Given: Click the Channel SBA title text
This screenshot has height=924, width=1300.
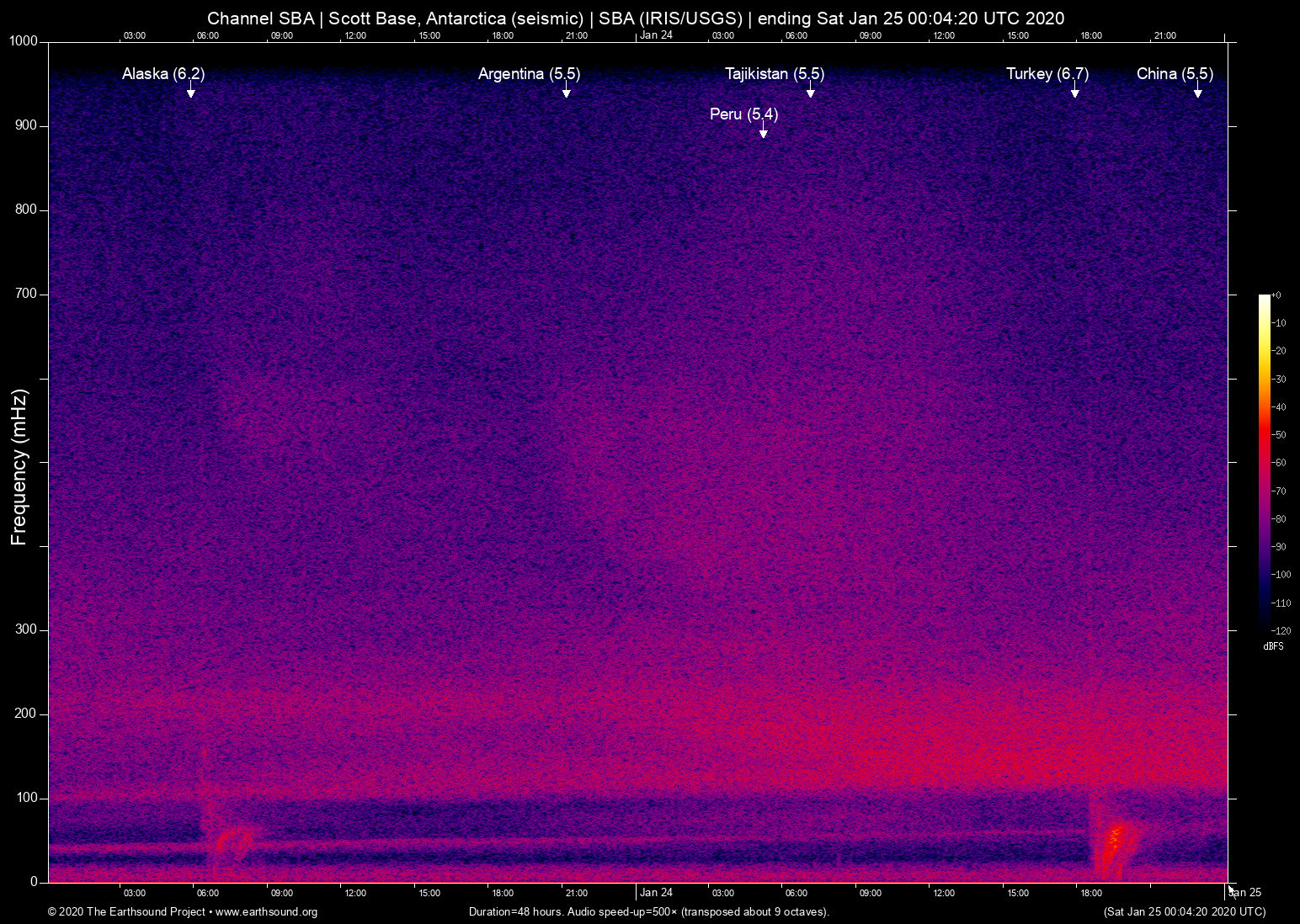Looking at the screenshot, I should pyautogui.click(x=261, y=18).
